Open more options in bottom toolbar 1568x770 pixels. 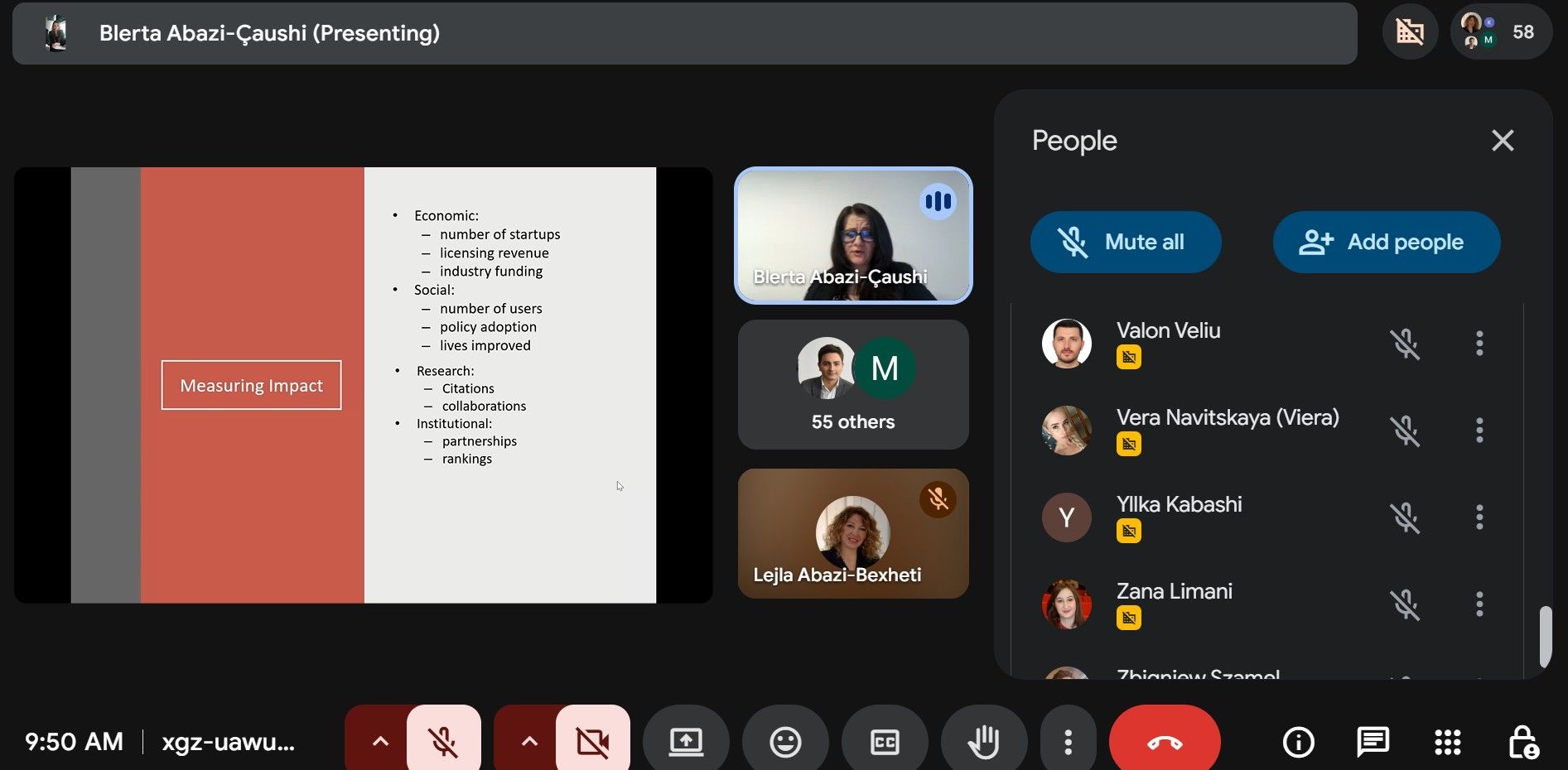tap(1068, 742)
